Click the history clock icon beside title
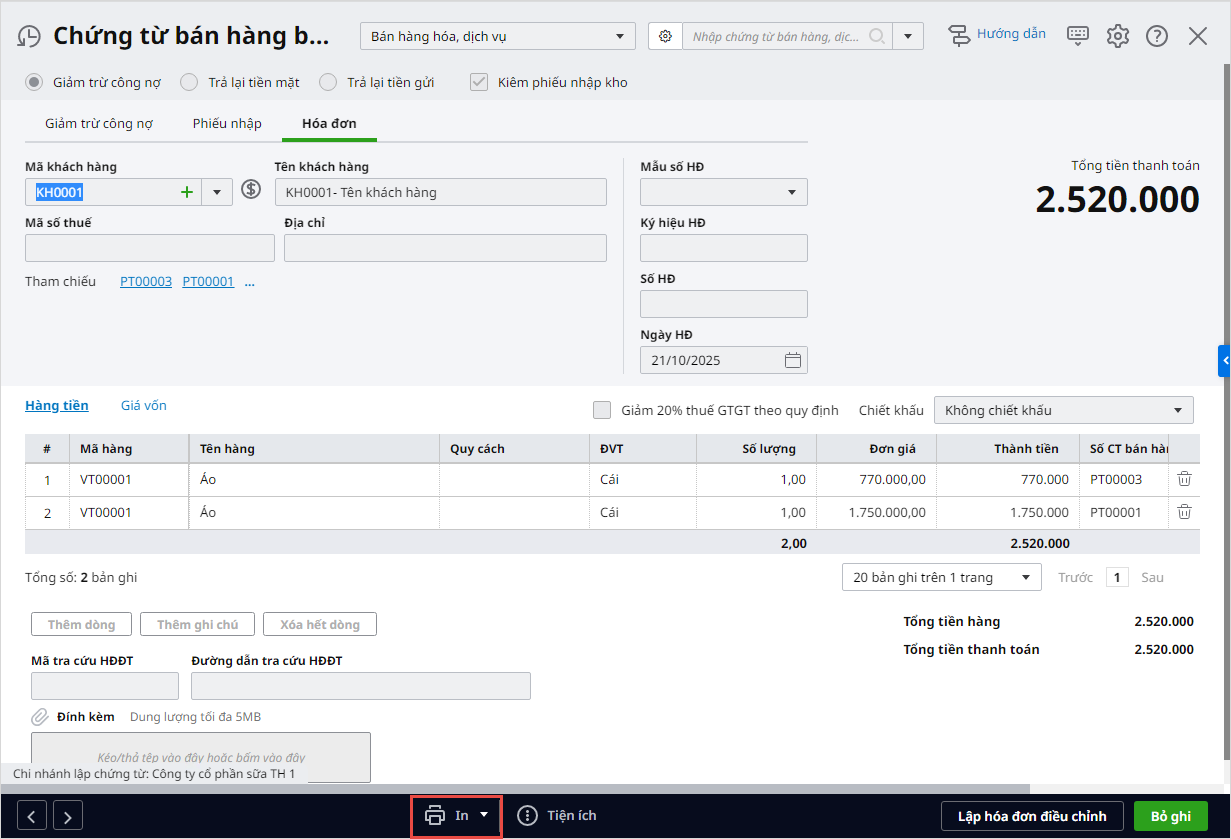 point(29,37)
